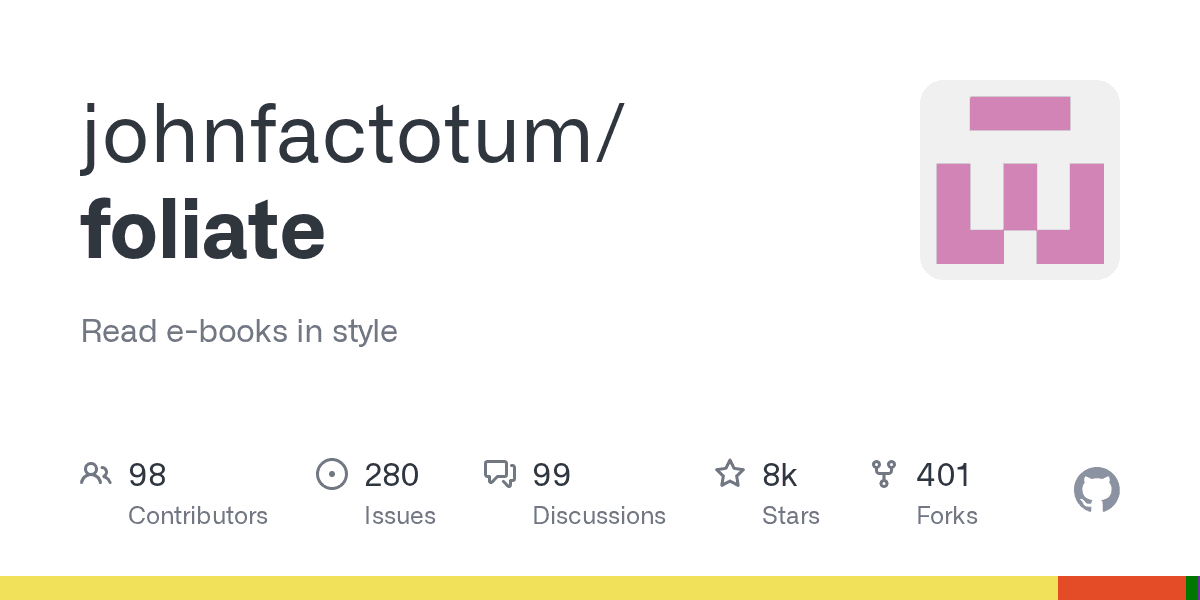Click the yellow language bar segment

[529, 588]
